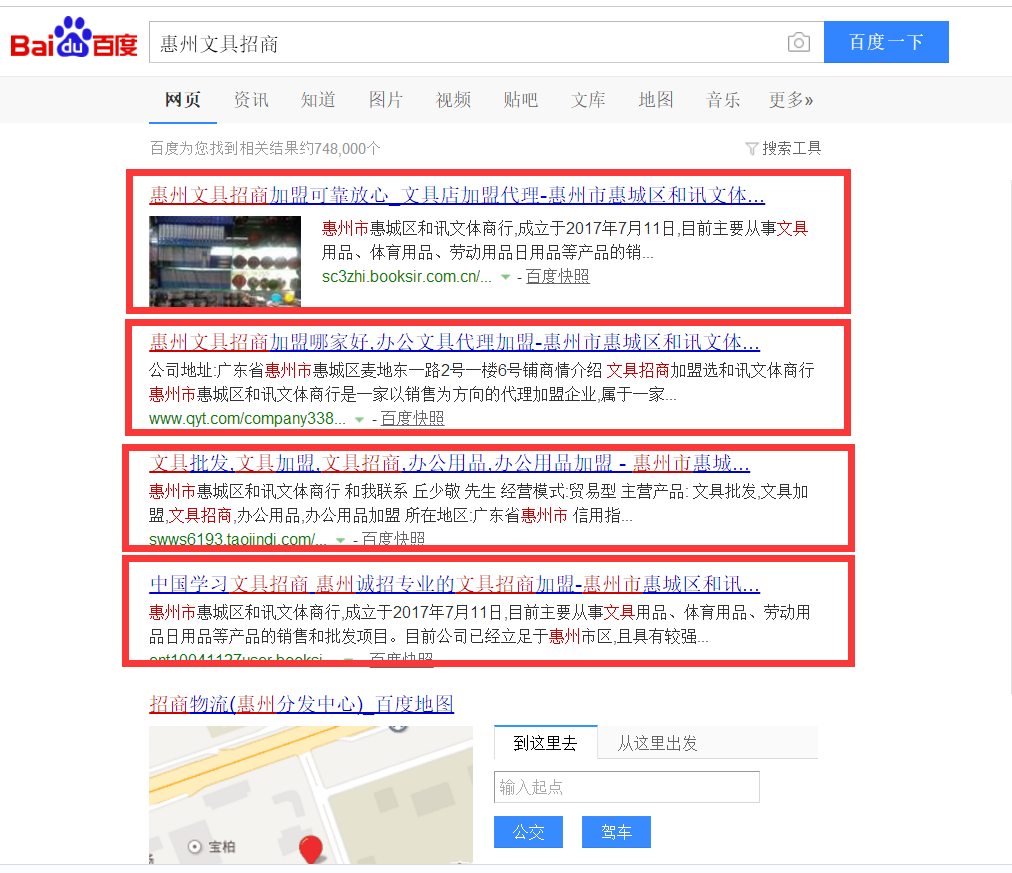
Task: Click the search tools filter icon
Action: [751, 149]
